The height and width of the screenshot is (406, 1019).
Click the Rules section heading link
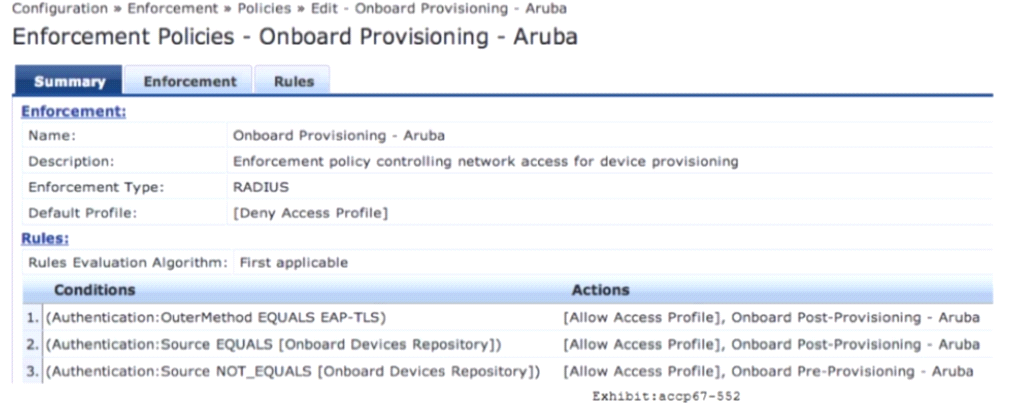pyautogui.click(x=45, y=238)
